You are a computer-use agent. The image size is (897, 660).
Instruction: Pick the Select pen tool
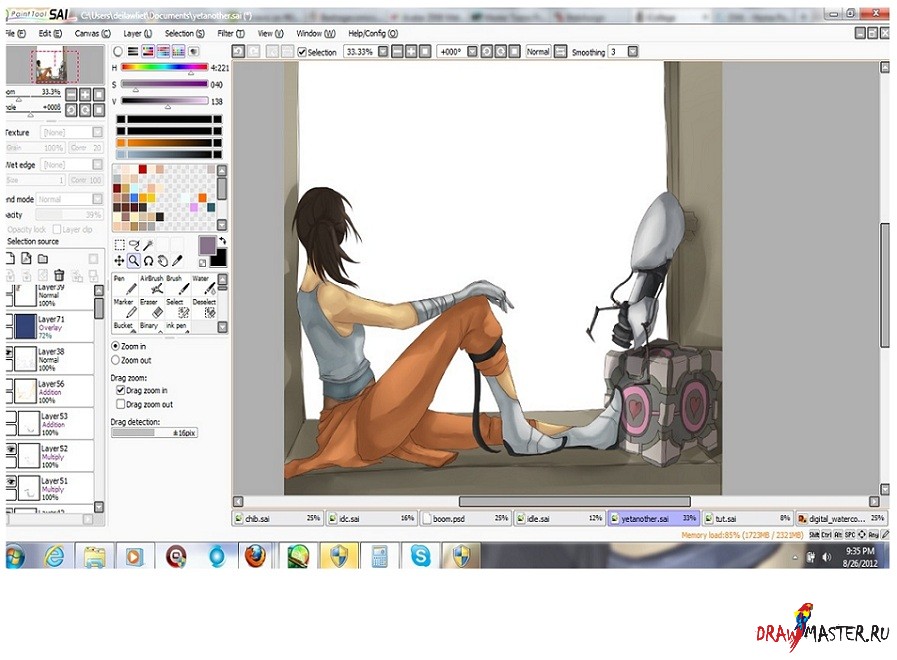[x=177, y=308]
